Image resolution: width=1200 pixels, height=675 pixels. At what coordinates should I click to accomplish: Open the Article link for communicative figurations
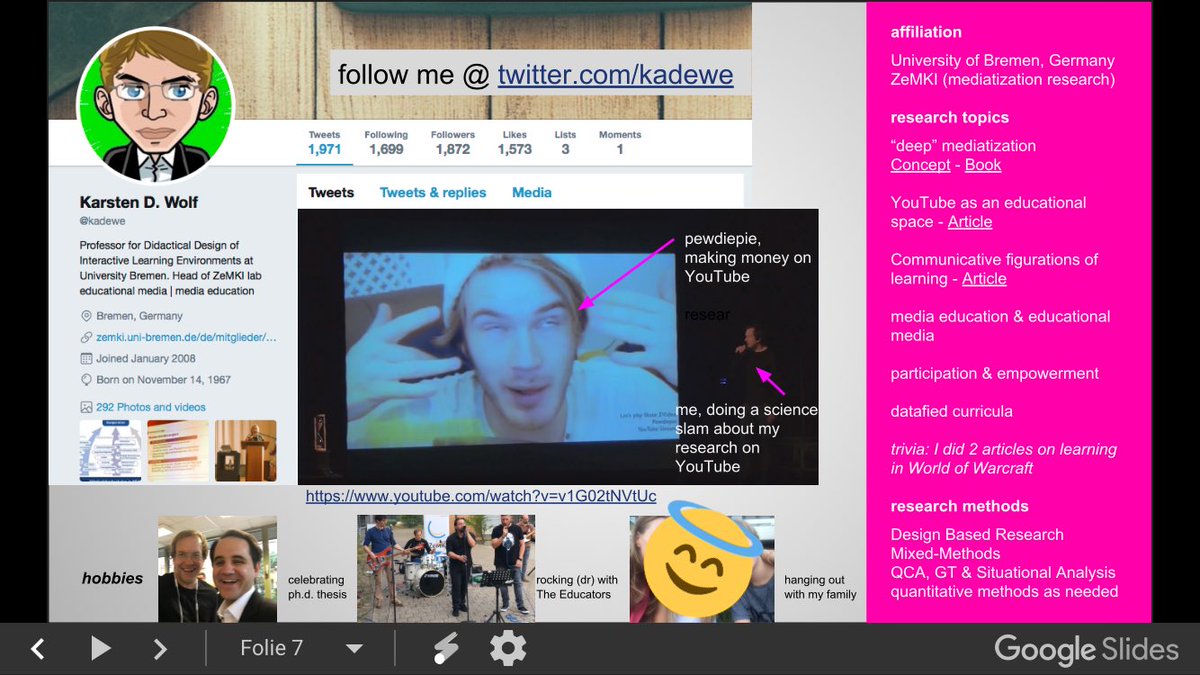pyautogui.click(x=984, y=279)
